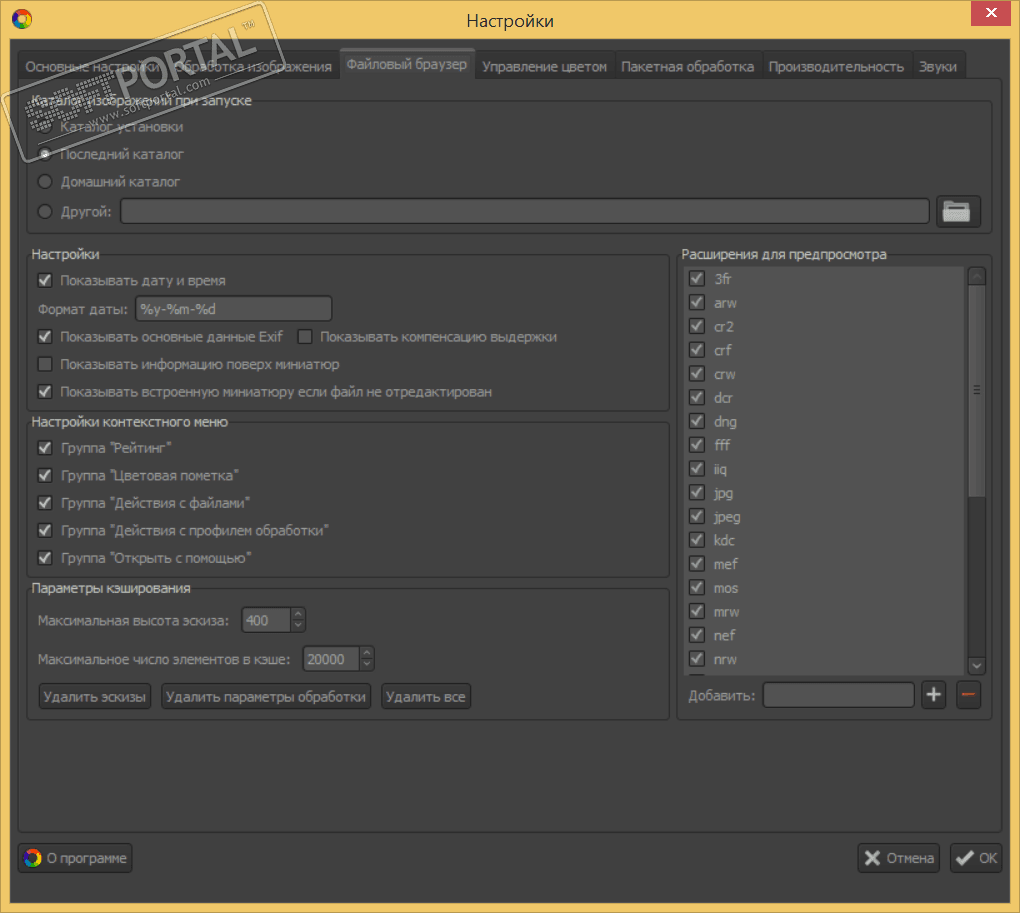Open О программе about dialog
The height and width of the screenshot is (913, 1020).
tap(75, 858)
